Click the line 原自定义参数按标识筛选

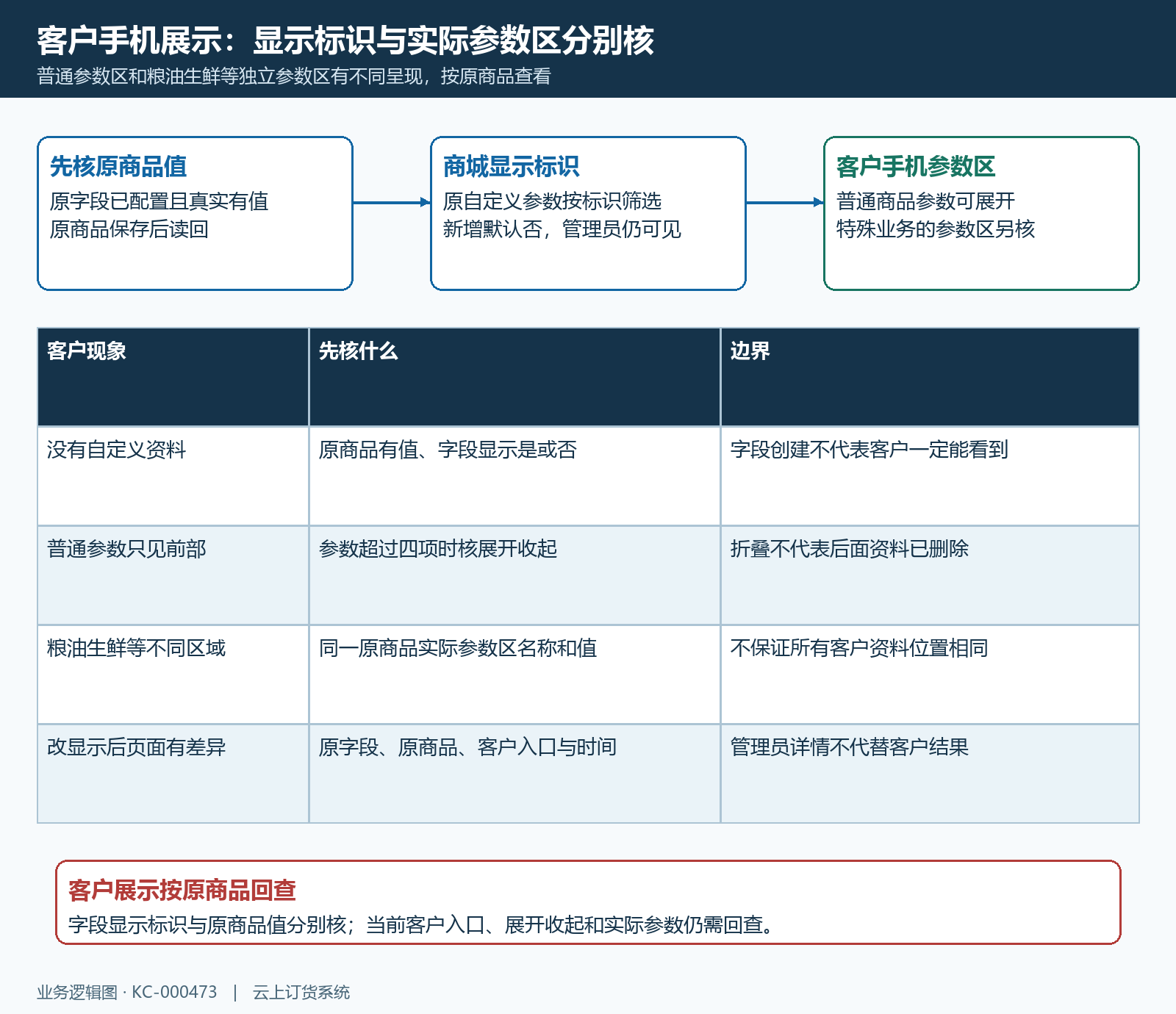(x=552, y=201)
